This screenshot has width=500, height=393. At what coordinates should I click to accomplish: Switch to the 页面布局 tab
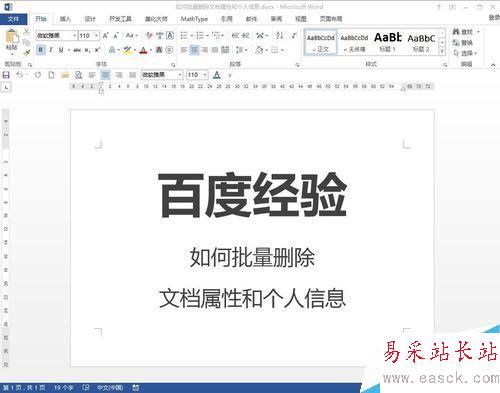[x=331, y=19]
